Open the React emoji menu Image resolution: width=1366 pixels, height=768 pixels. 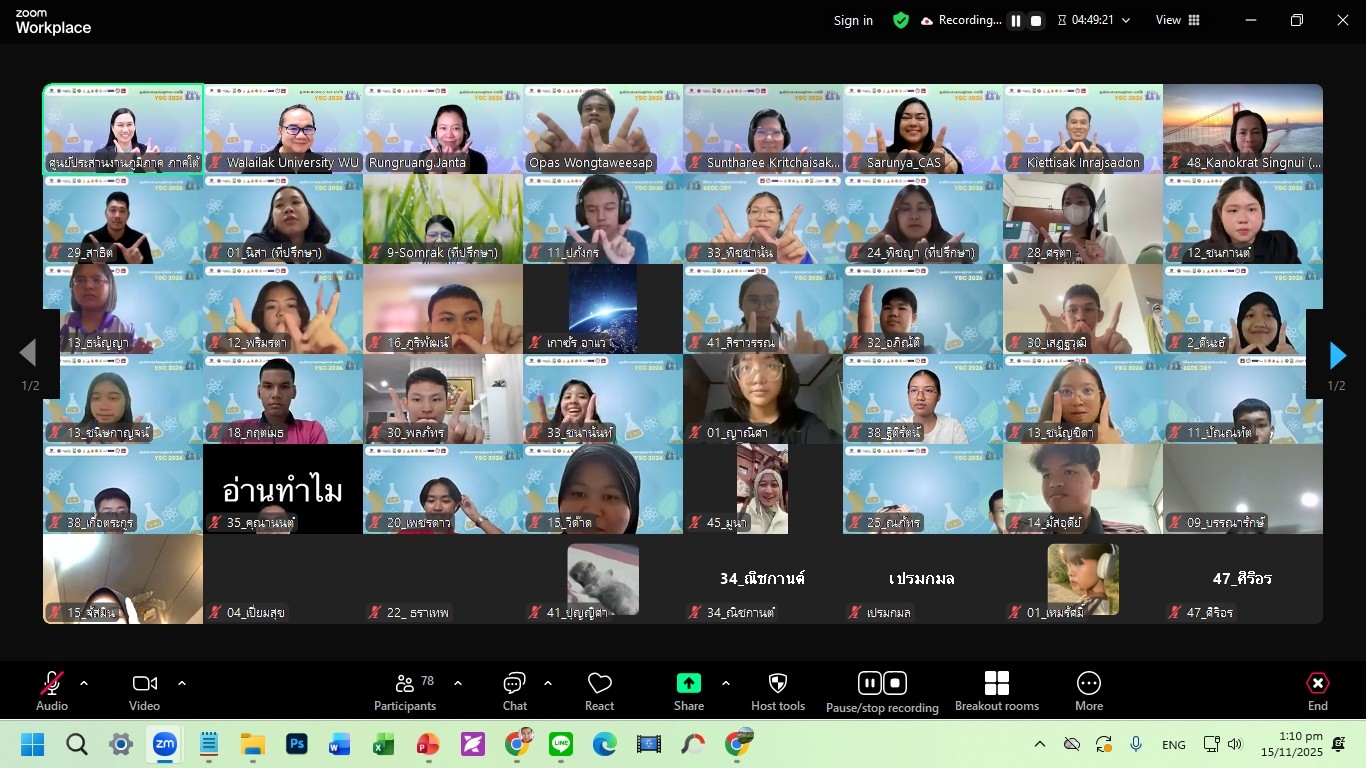600,691
